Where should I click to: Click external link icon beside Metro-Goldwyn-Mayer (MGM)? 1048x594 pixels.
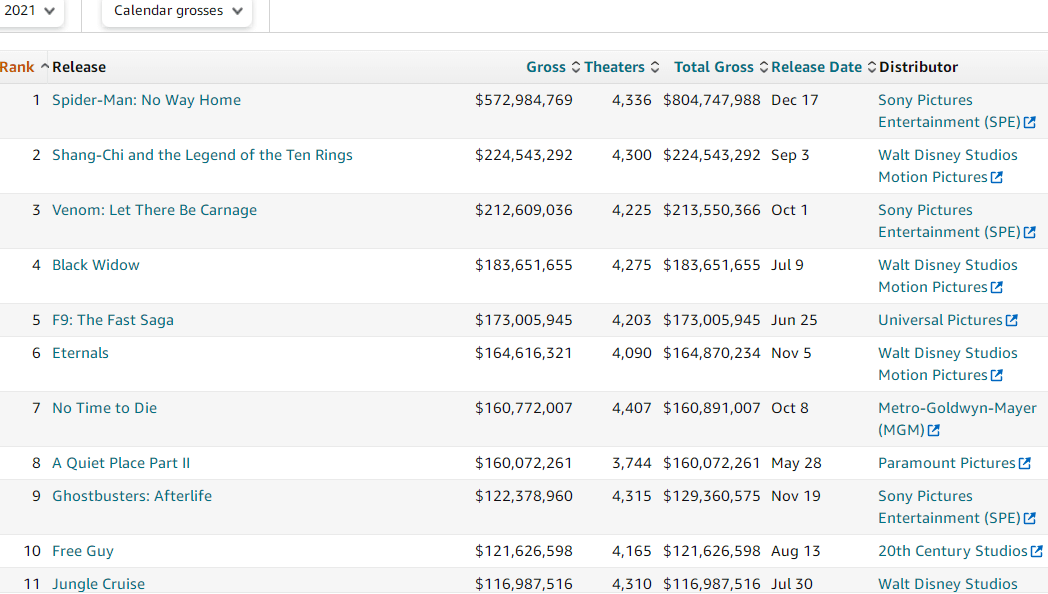934,431
